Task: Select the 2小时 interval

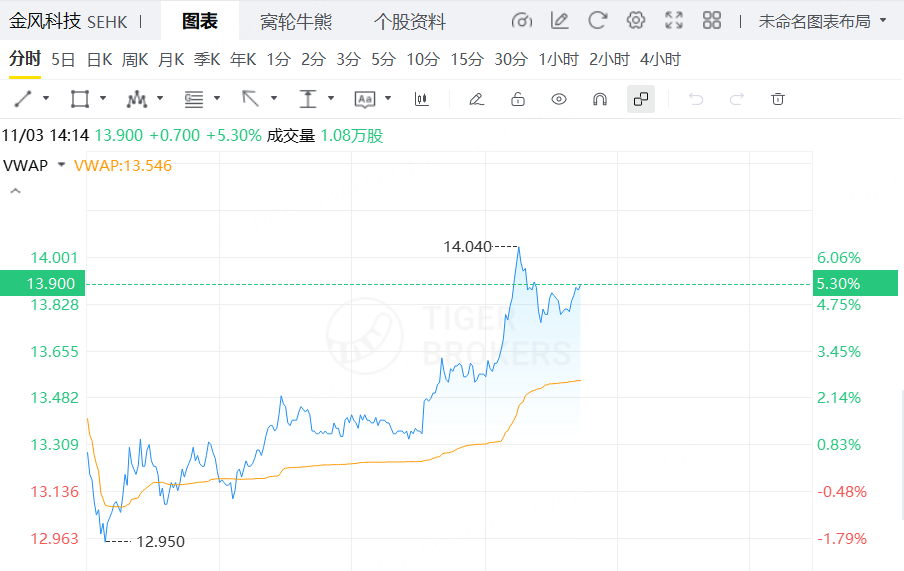Action: point(609,59)
